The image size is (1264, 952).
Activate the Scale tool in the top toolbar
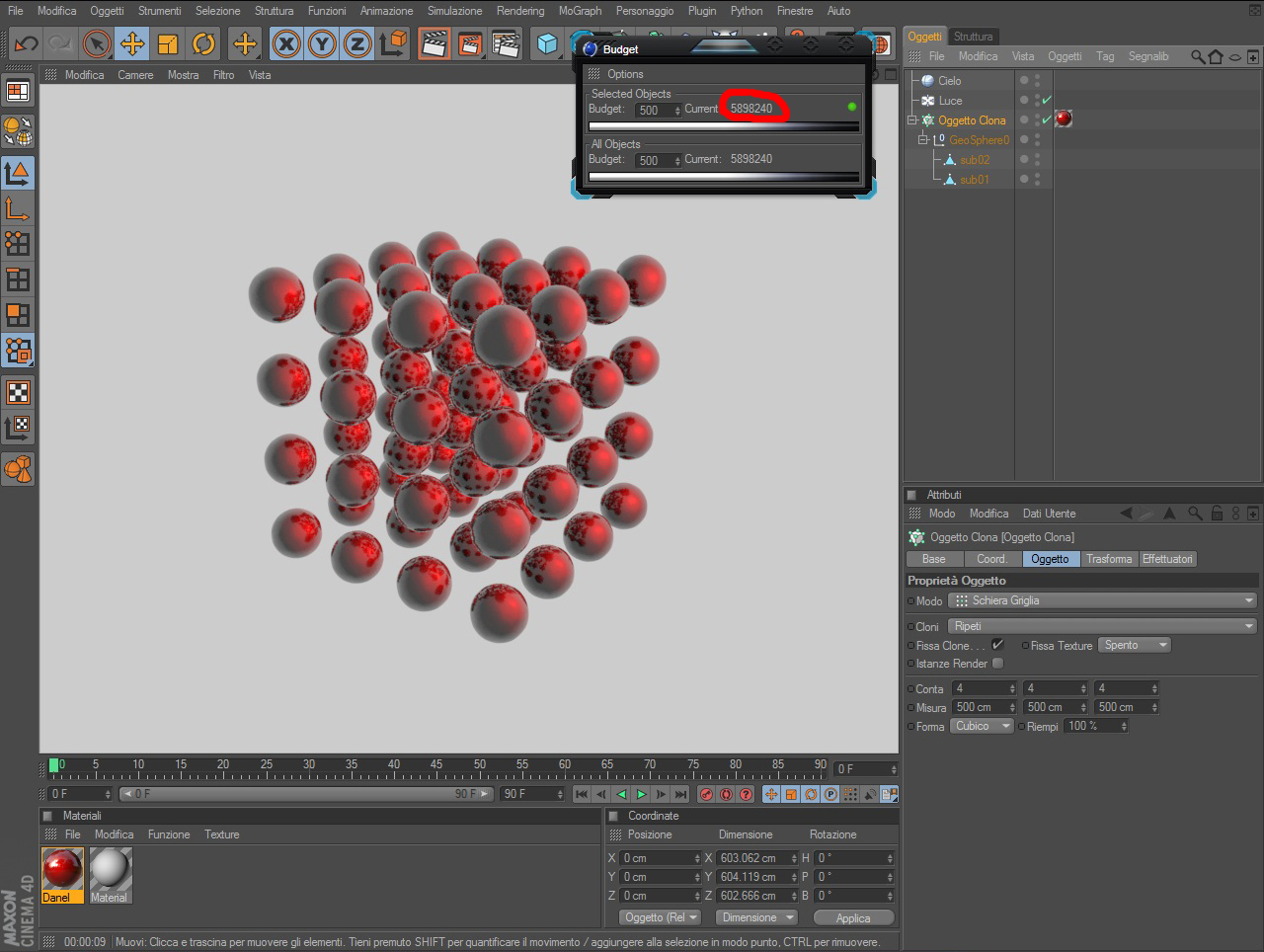(x=168, y=44)
